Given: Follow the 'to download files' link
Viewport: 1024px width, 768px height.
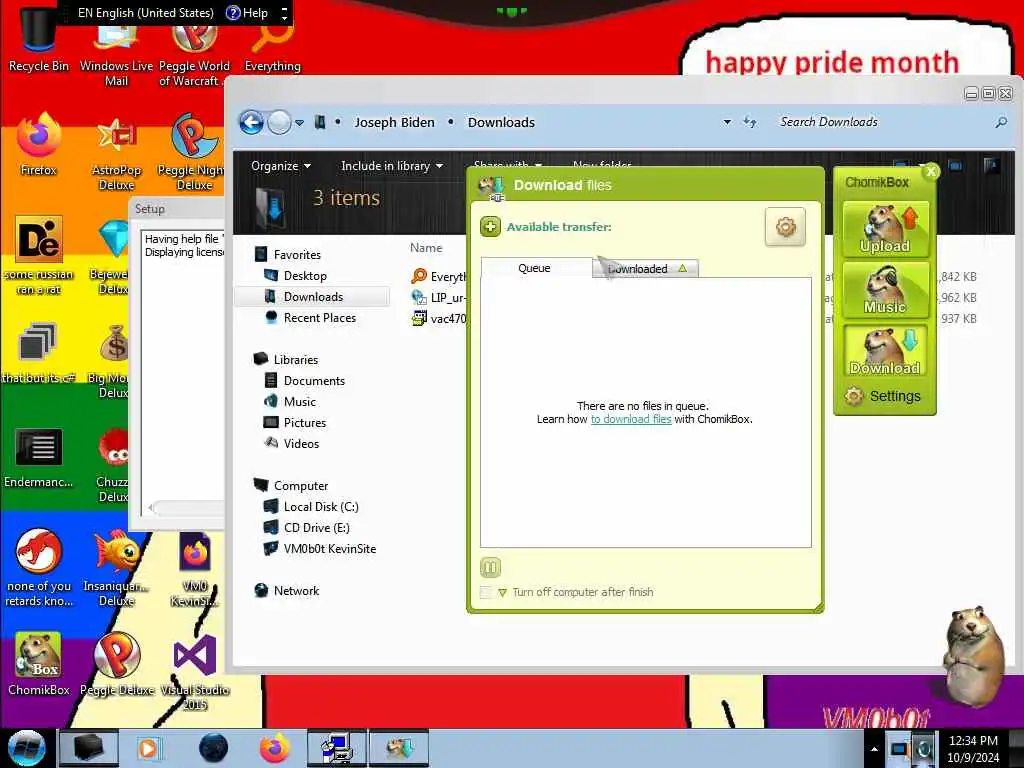Looking at the screenshot, I should 631,419.
